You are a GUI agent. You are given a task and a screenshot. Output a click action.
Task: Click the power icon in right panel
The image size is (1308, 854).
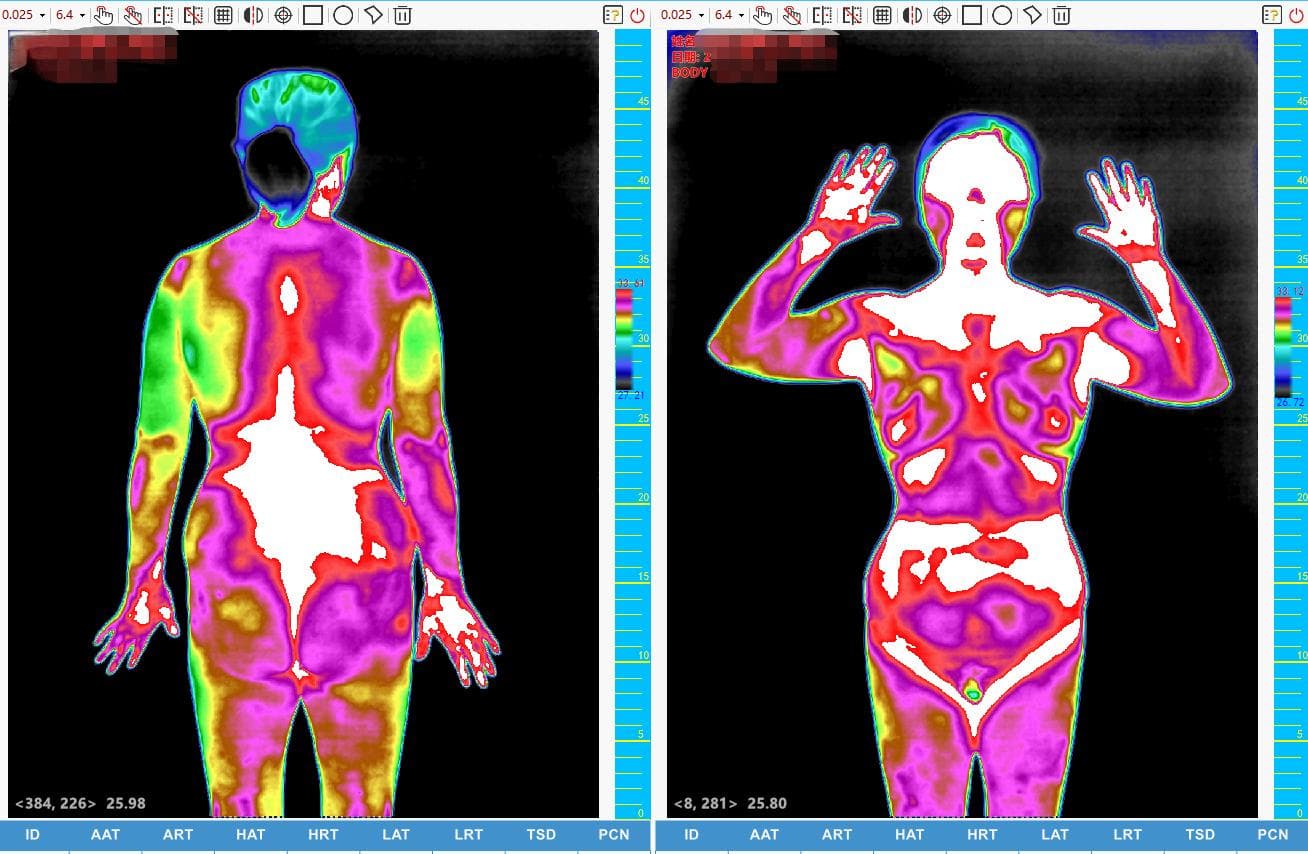coord(1297,15)
